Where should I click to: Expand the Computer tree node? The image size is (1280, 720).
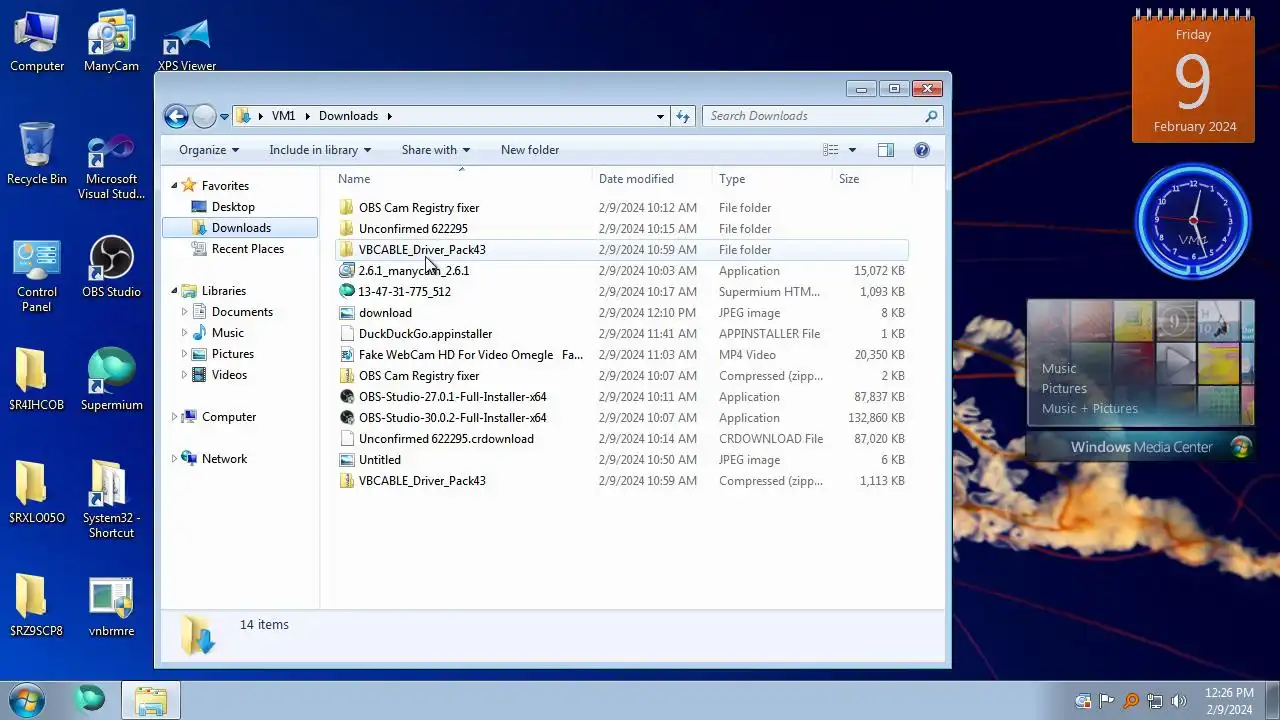[174, 417]
